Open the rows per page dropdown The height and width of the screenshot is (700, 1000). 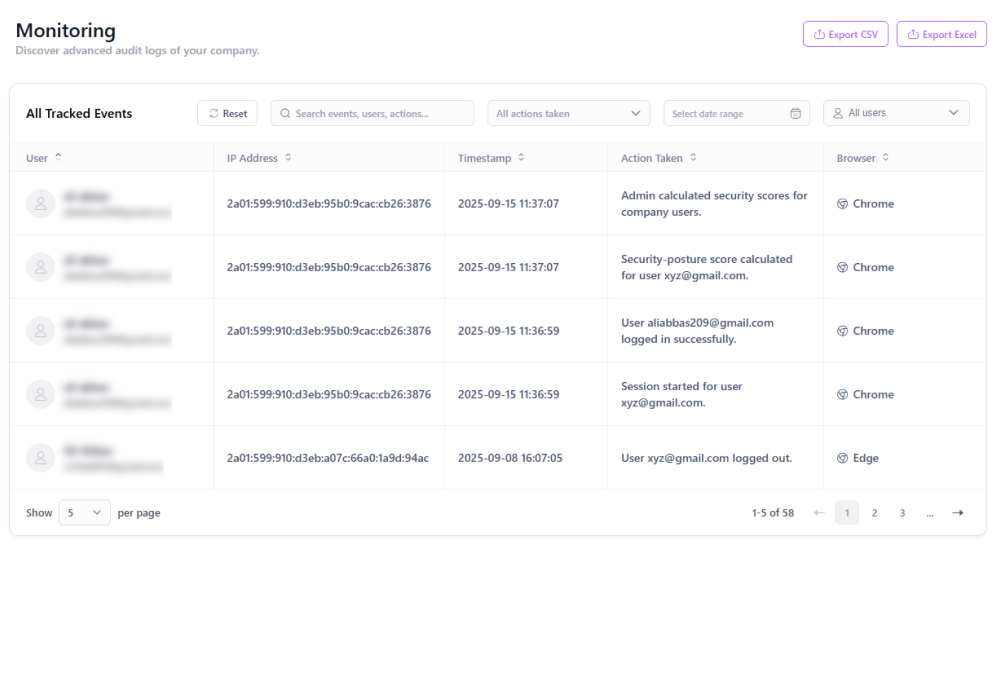click(x=84, y=513)
